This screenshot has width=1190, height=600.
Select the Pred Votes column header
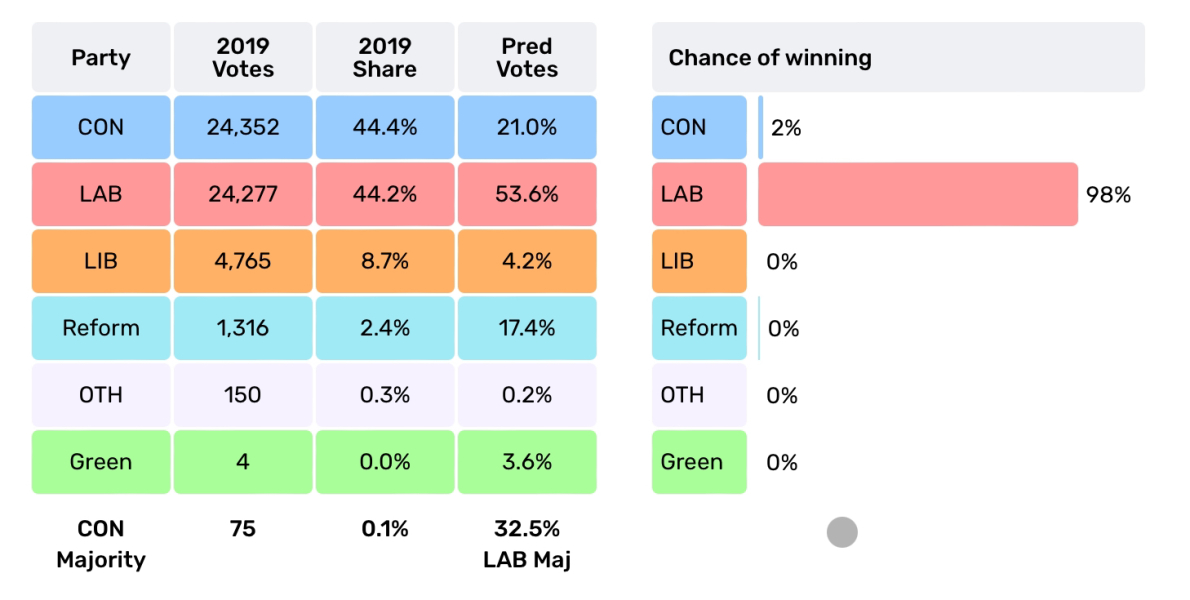click(527, 57)
